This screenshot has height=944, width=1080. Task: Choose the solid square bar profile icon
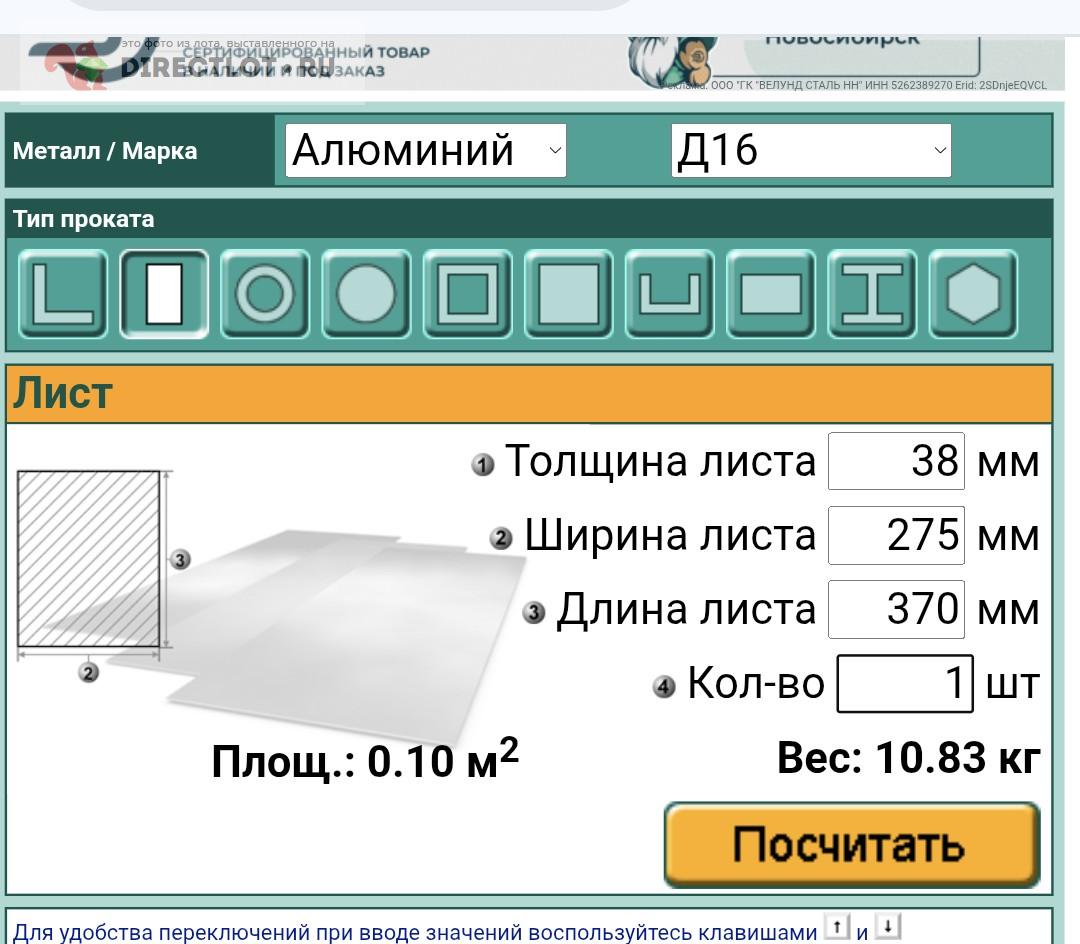pos(568,294)
